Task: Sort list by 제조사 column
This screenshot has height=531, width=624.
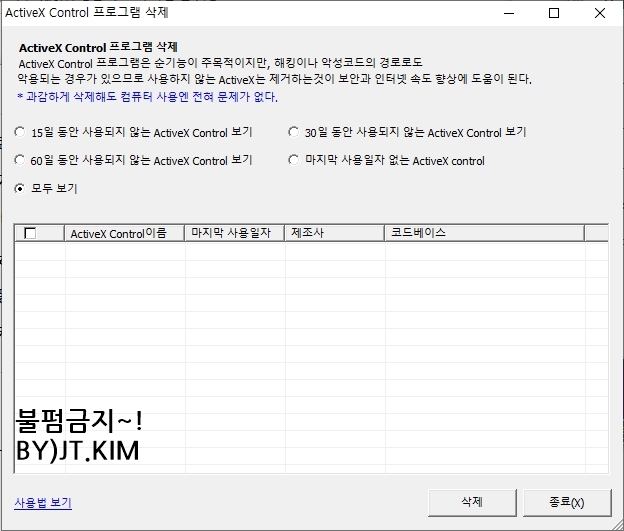Action: pos(334,233)
